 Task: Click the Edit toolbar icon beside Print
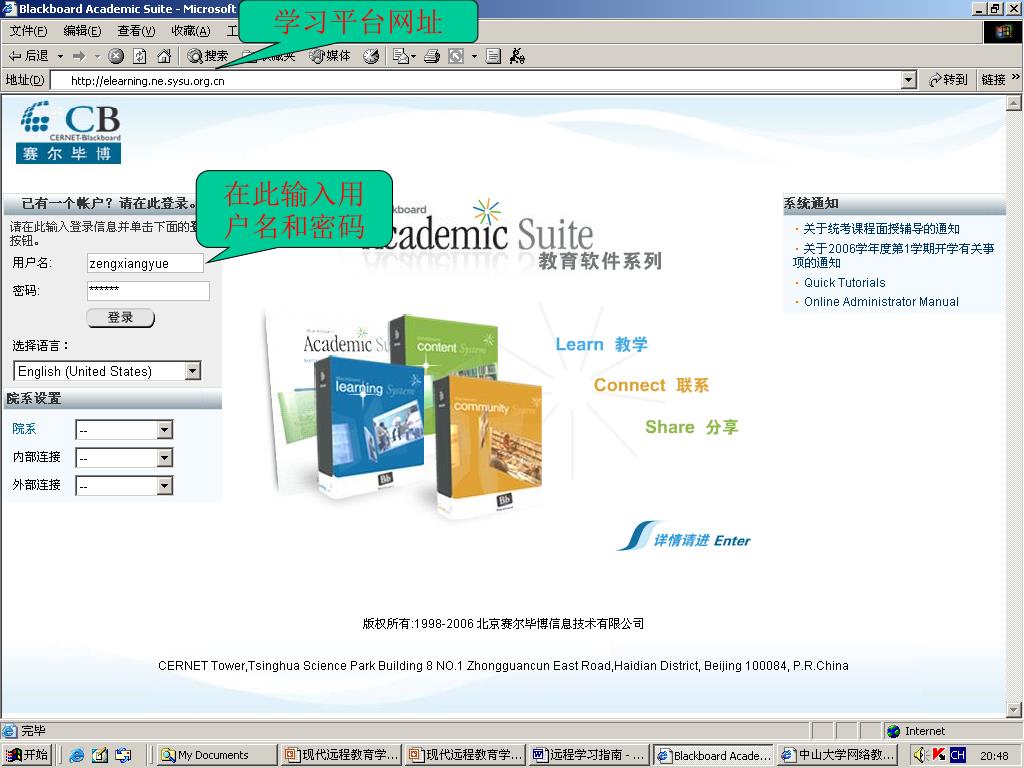click(456, 56)
